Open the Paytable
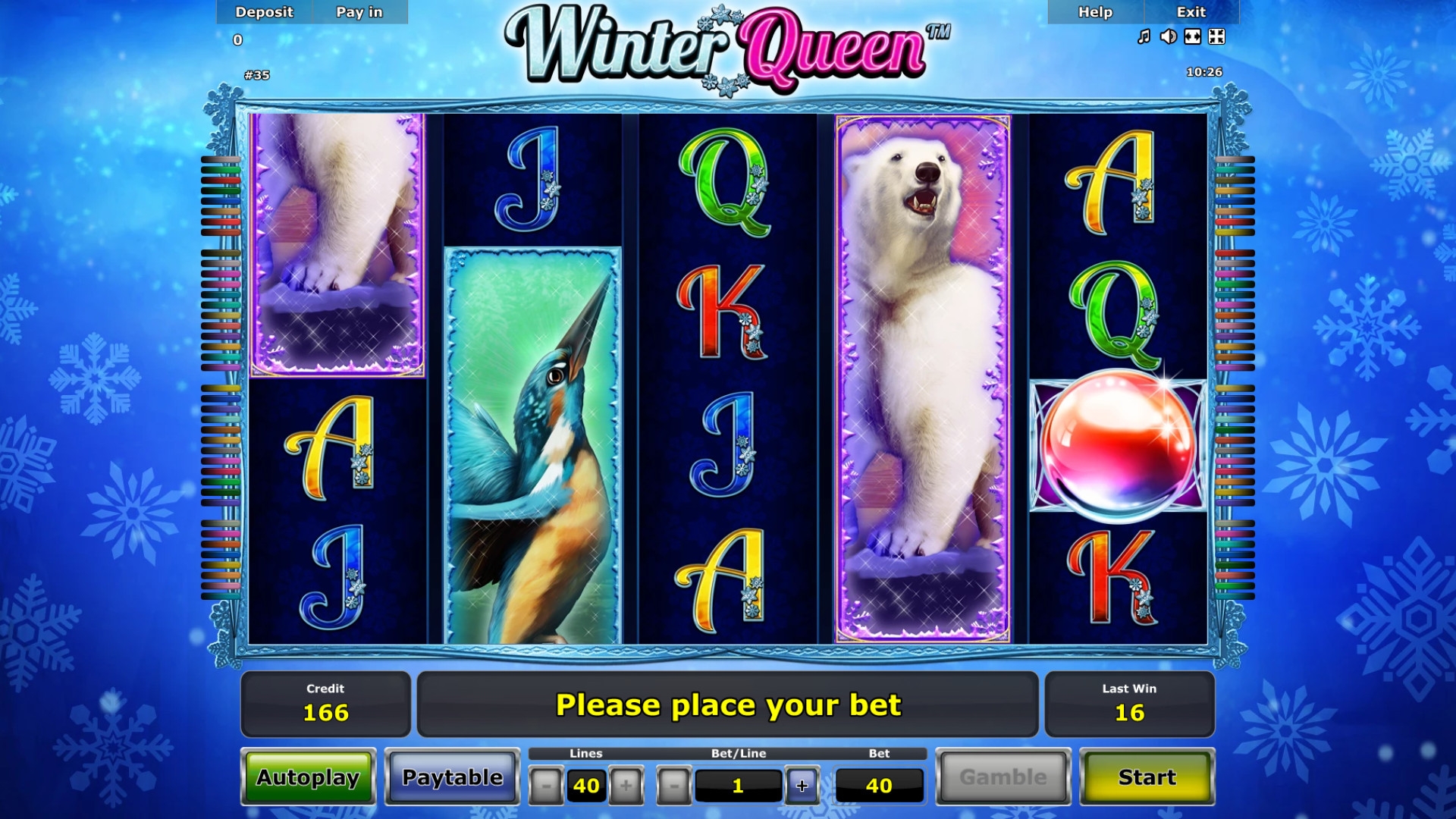1456x819 pixels. pos(452,777)
